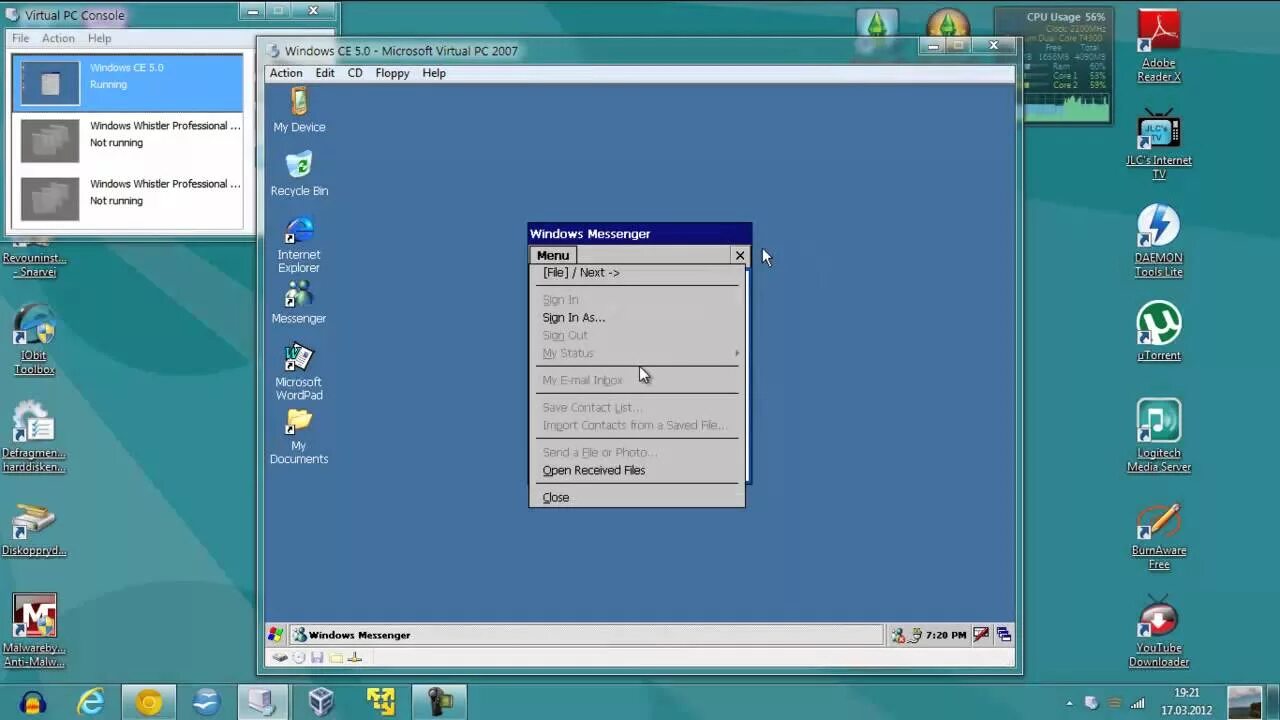The width and height of the screenshot is (1280, 720).
Task: Launch the uTorrent desktop shortcut
Action: 1159,331
